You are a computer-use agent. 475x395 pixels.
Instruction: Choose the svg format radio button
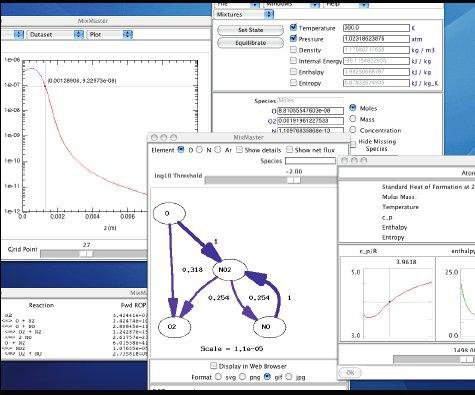[218, 377]
